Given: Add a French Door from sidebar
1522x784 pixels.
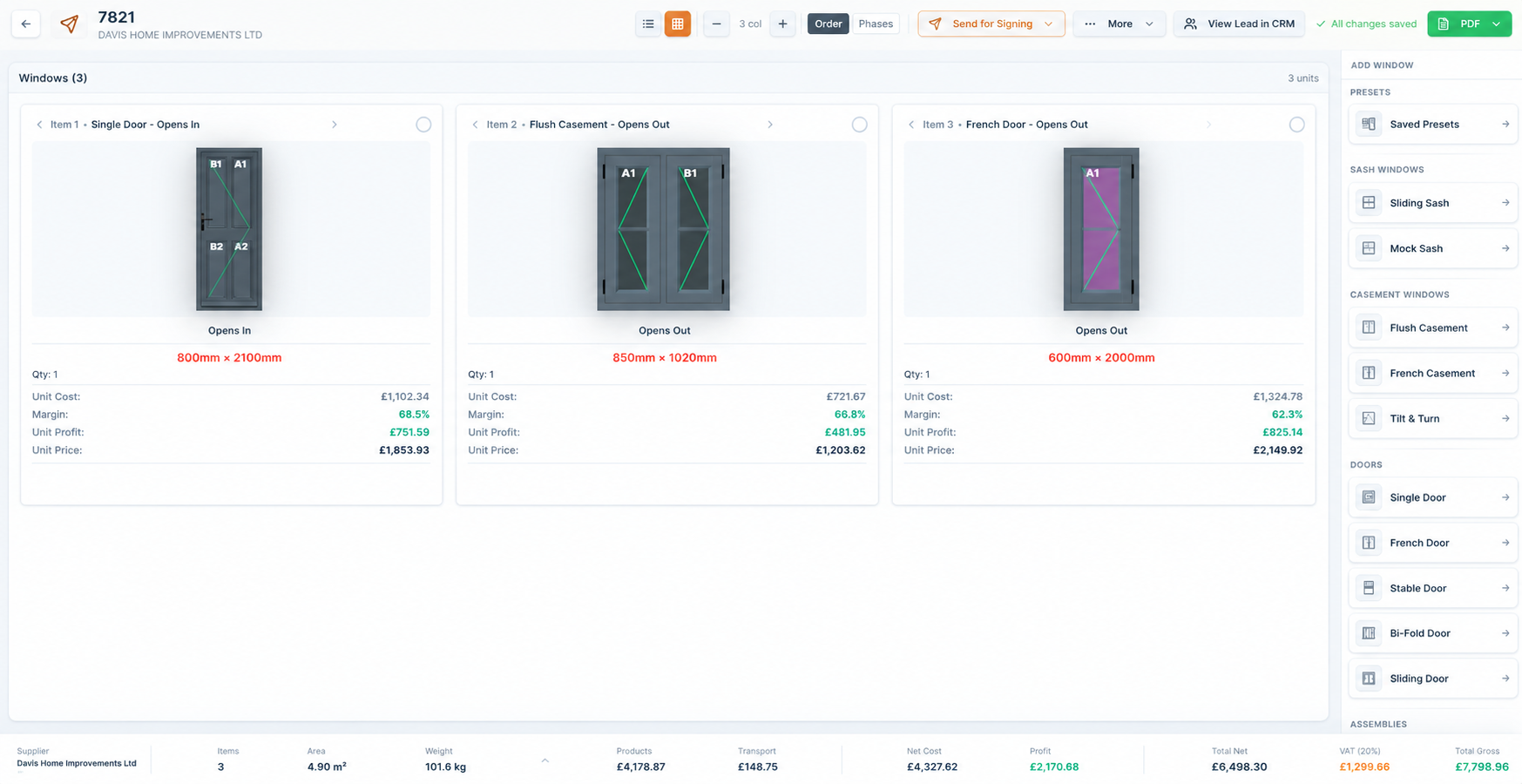Looking at the screenshot, I should [x=1433, y=543].
